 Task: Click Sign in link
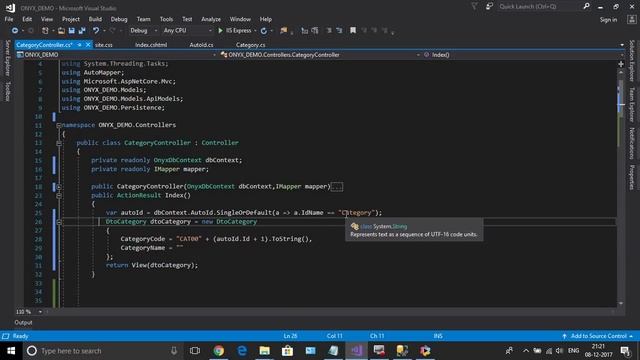click(x=608, y=20)
